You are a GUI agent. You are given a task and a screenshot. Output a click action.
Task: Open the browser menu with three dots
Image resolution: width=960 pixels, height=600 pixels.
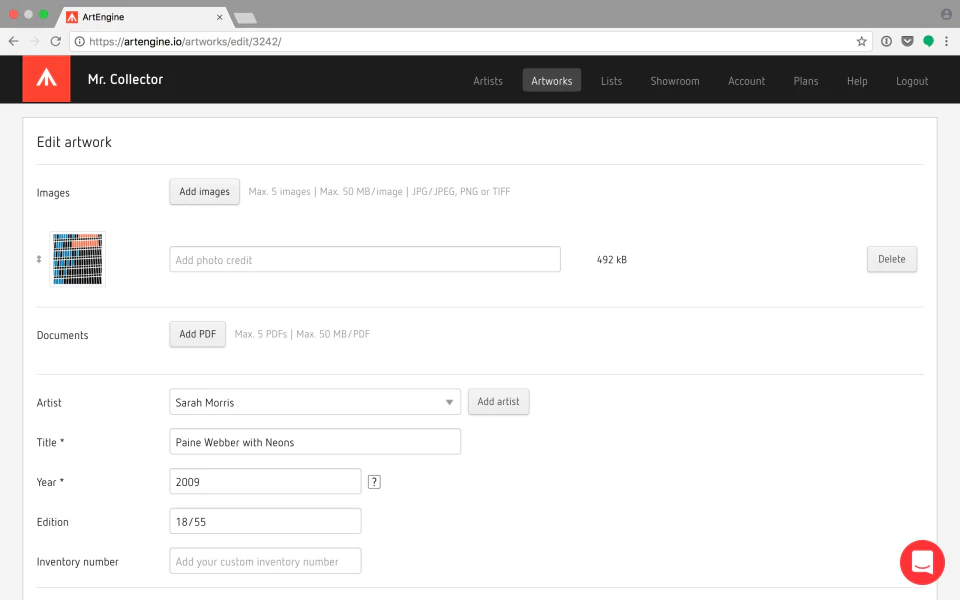[x=946, y=41]
